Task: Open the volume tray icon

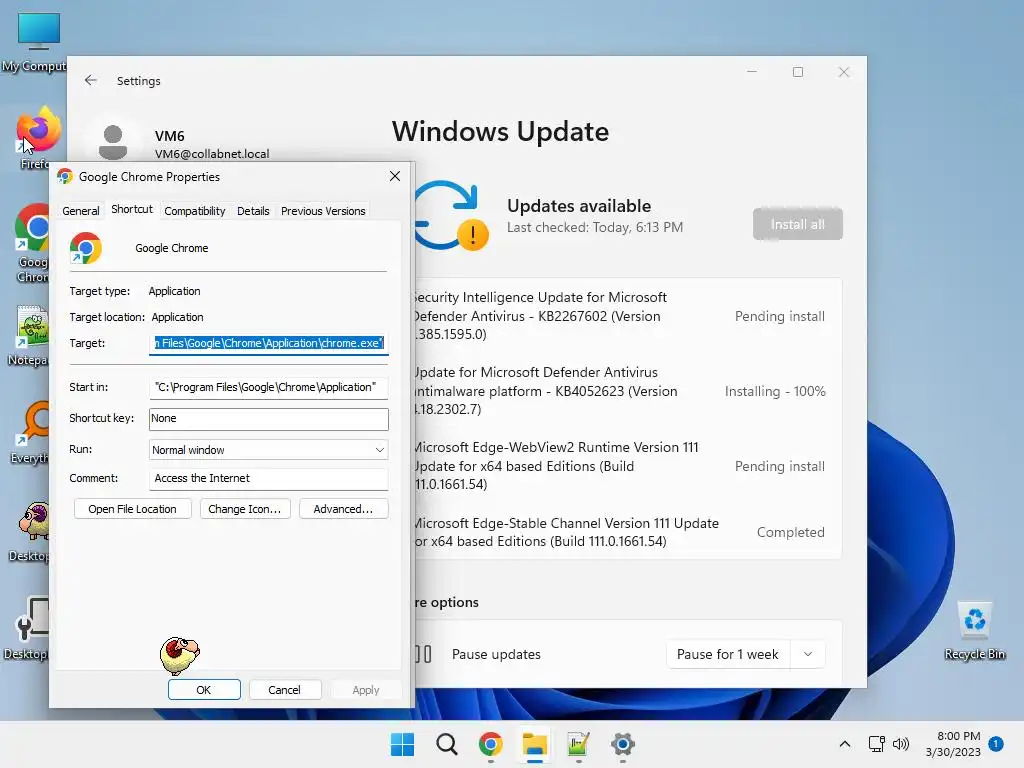Action: [901, 744]
